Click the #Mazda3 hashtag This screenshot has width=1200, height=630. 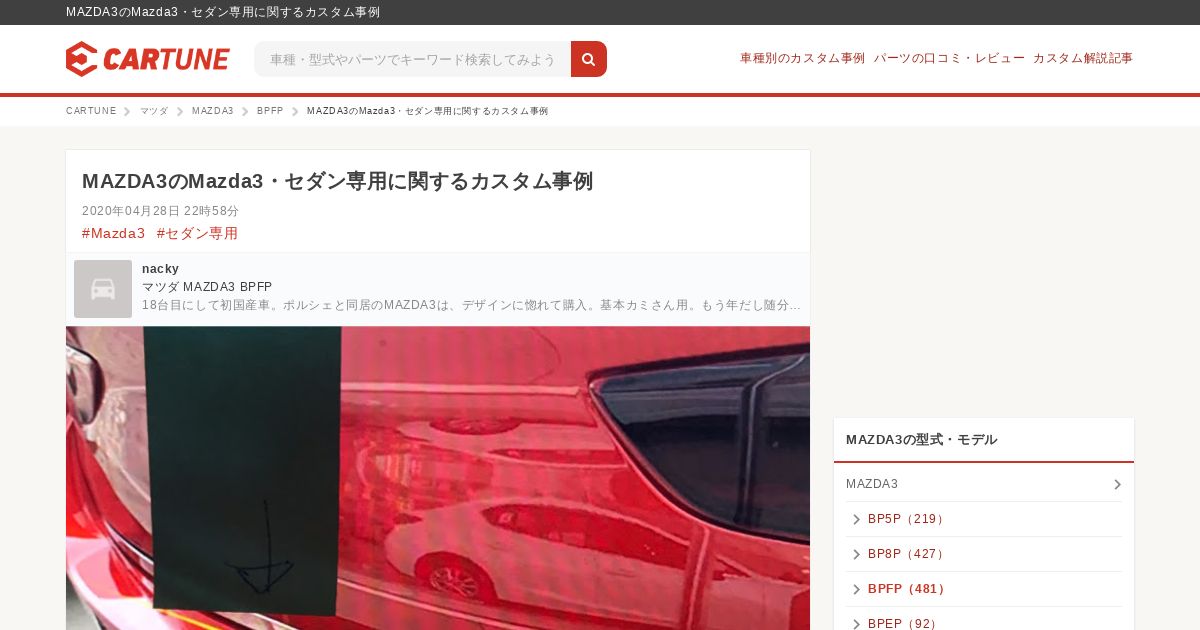click(113, 233)
